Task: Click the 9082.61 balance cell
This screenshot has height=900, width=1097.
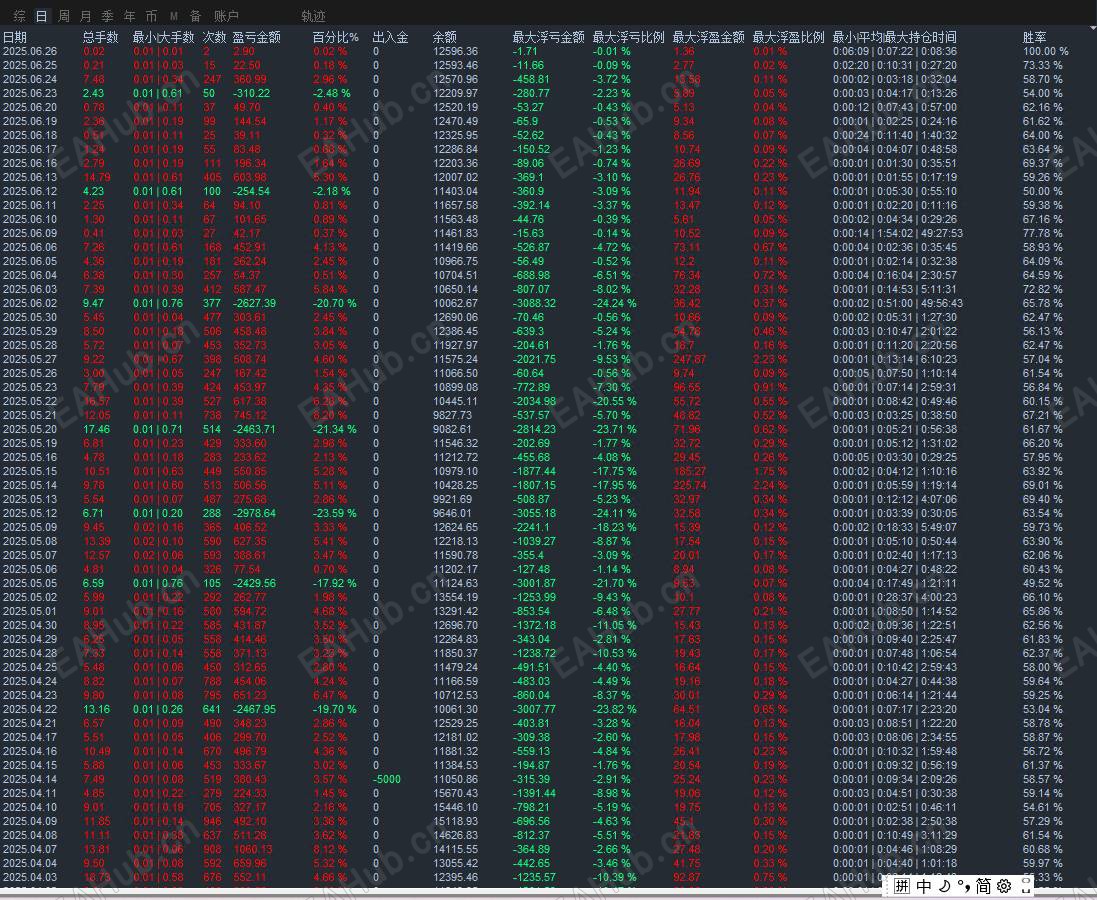Action: point(452,429)
